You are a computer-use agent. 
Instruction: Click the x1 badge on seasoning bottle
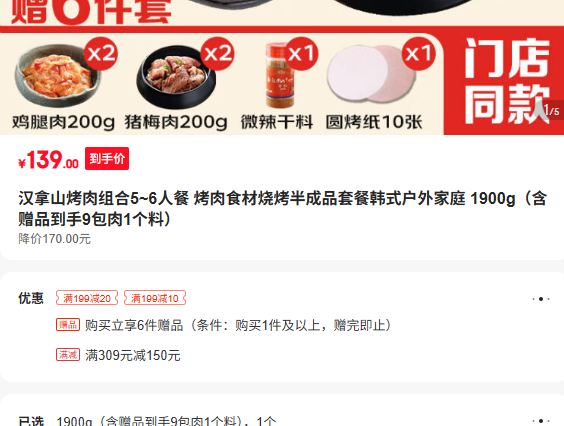(301, 54)
